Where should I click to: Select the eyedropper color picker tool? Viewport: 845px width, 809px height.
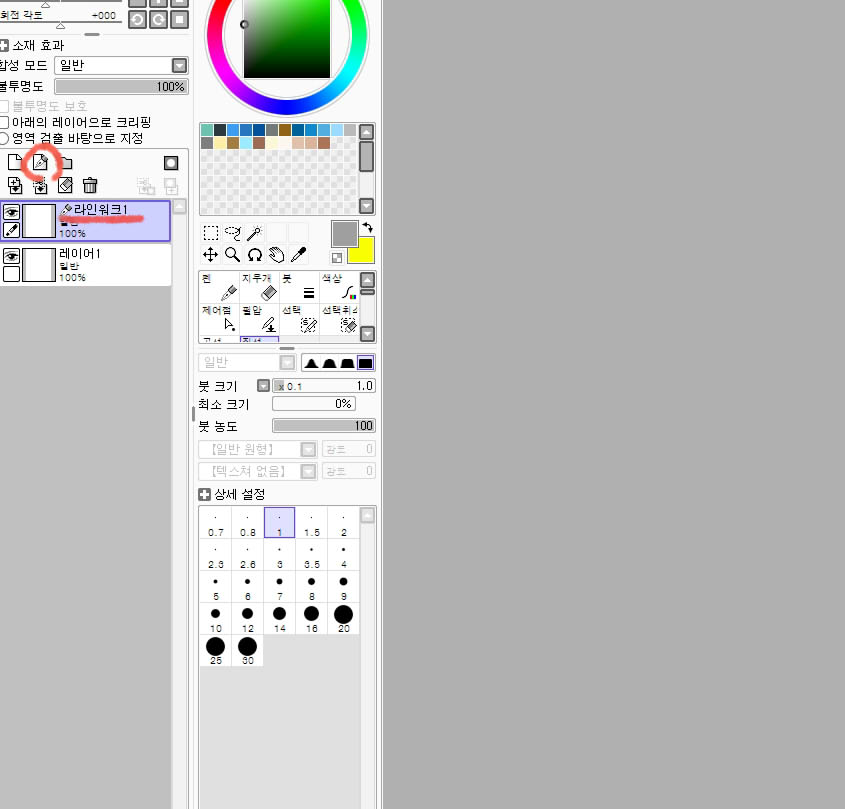click(297, 255)
